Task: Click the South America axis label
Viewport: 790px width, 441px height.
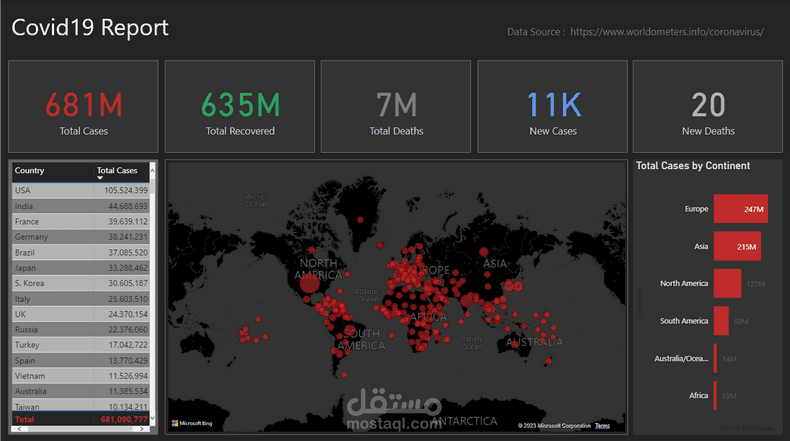Action: (684, 321)
